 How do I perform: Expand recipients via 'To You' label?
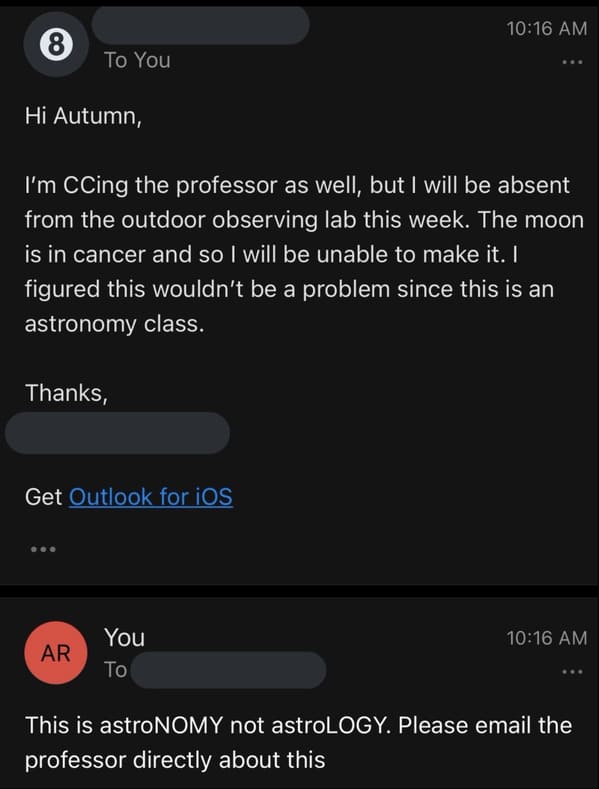[x=137, y=60]
